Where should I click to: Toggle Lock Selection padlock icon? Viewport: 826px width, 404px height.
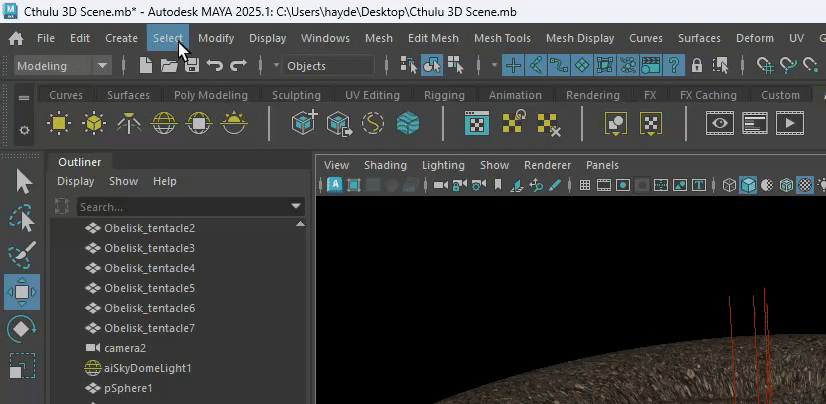coord(697,66)
